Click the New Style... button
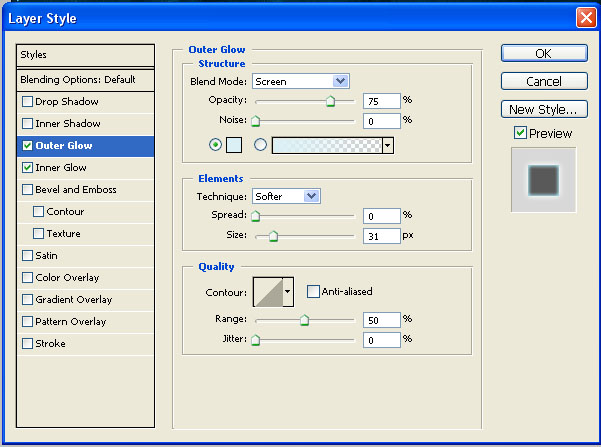 (x=543, y=109)
